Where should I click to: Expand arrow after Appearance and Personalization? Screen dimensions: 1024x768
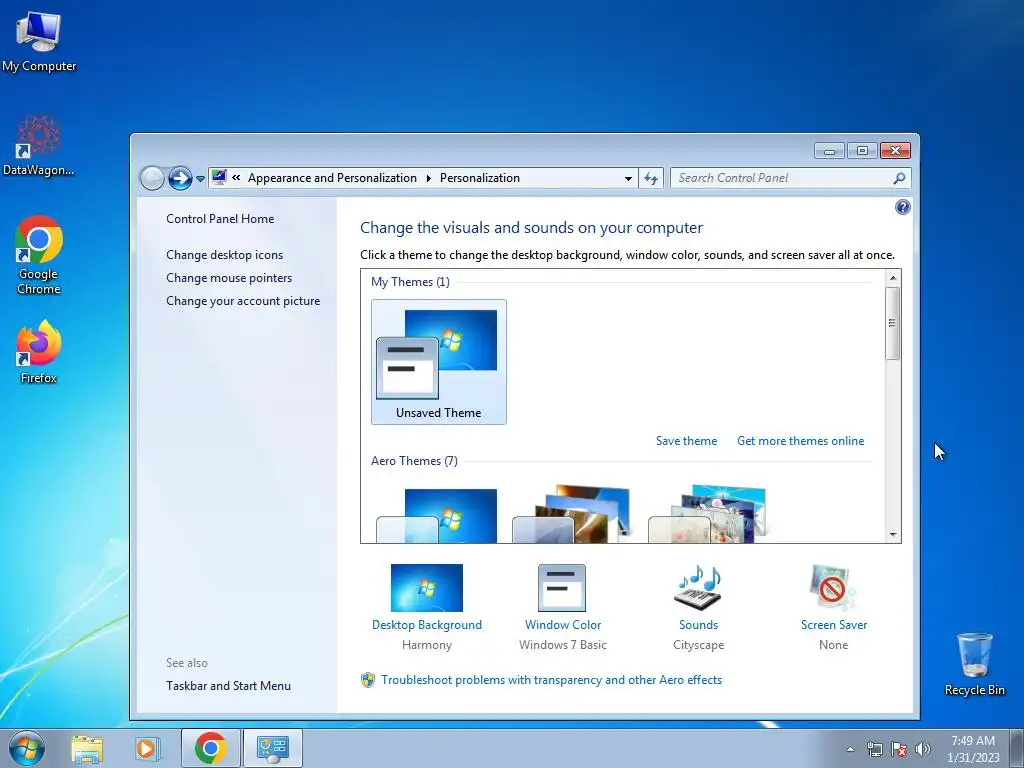pos(429,178)
